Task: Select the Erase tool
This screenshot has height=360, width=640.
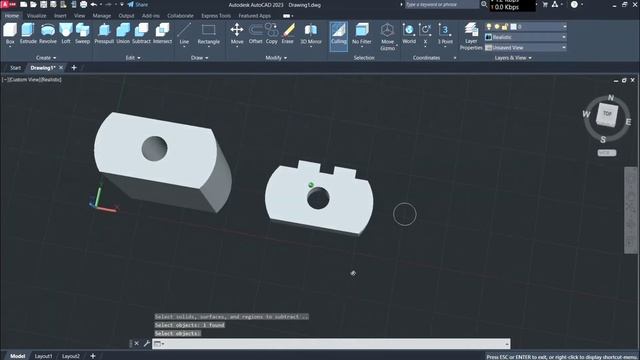Action: 288,33
